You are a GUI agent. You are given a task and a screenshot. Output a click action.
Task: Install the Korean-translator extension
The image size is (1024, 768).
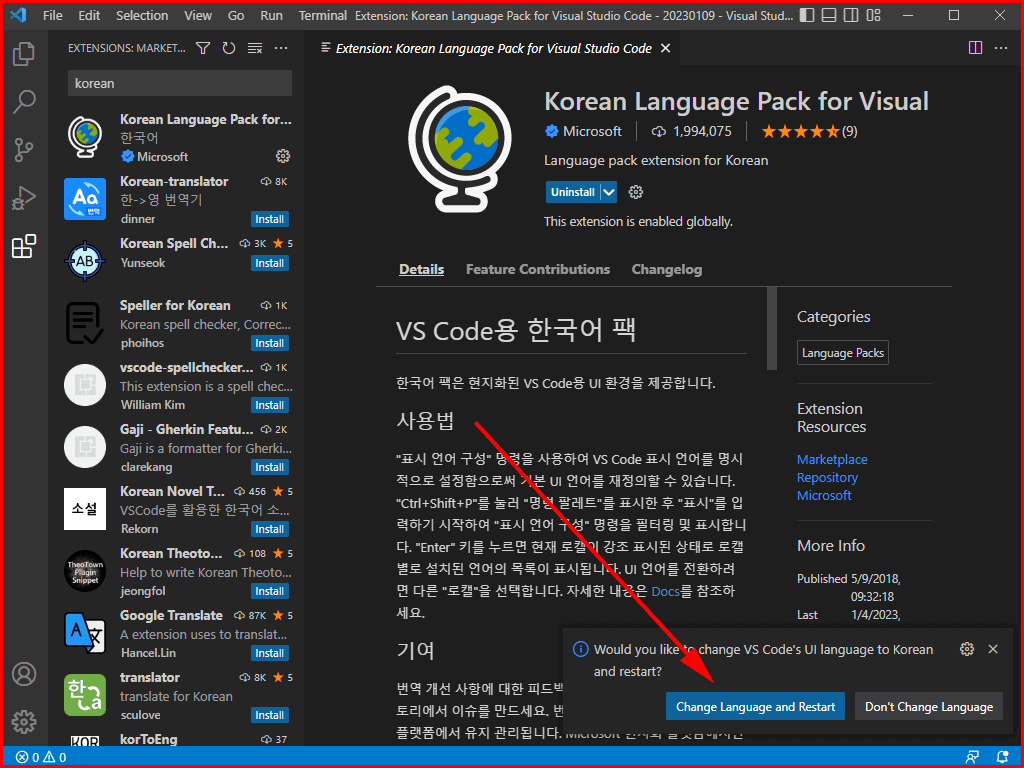(x=270, y=219)
